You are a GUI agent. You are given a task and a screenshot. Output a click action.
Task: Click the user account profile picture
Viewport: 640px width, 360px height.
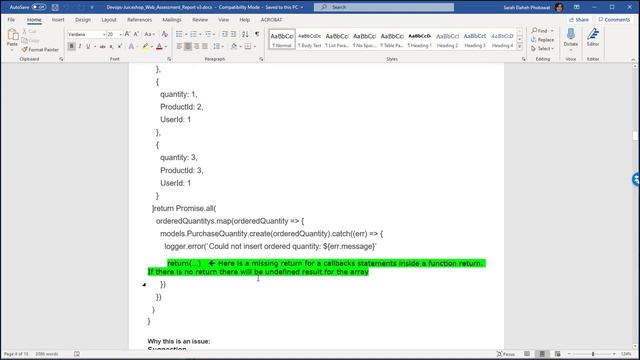click(x=559, y=7)
